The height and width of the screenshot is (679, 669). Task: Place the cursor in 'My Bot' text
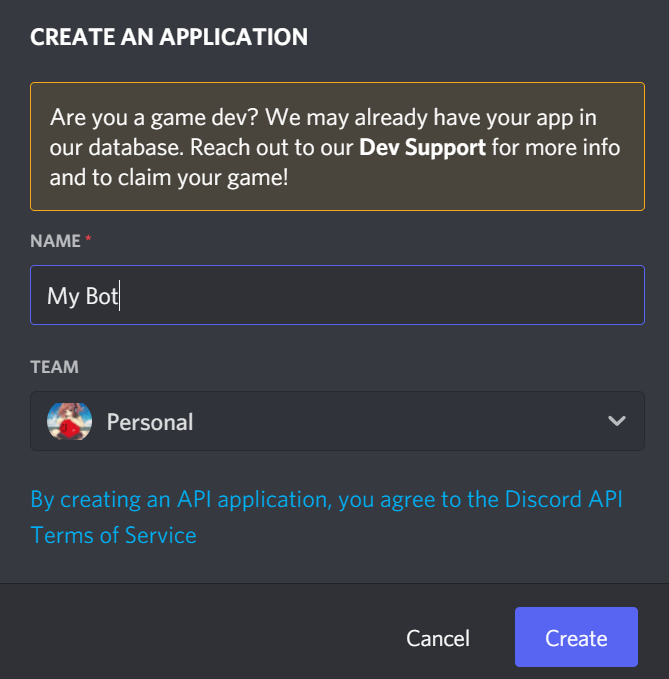pos(82,296)
